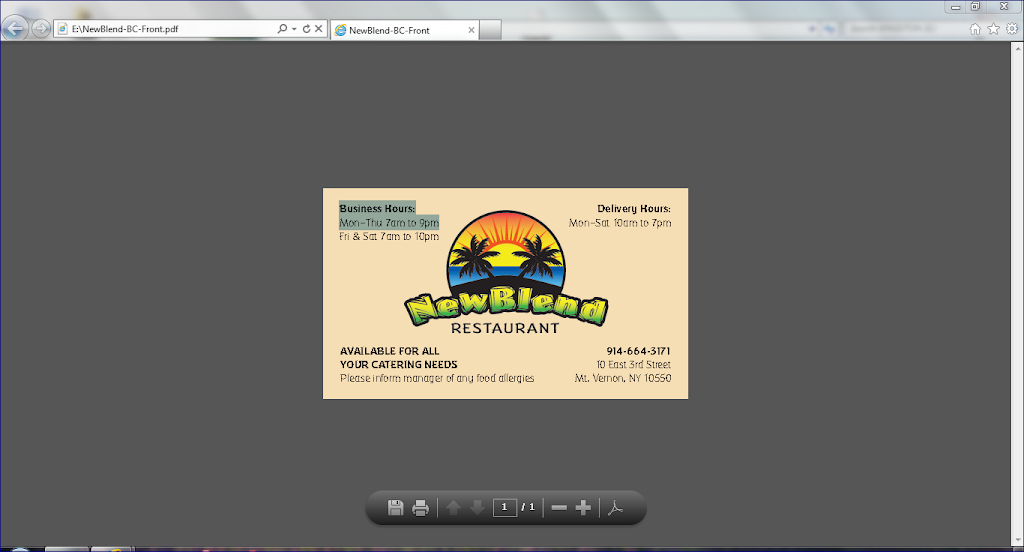Go to previous page with up arrow

(x=453, y=508)
